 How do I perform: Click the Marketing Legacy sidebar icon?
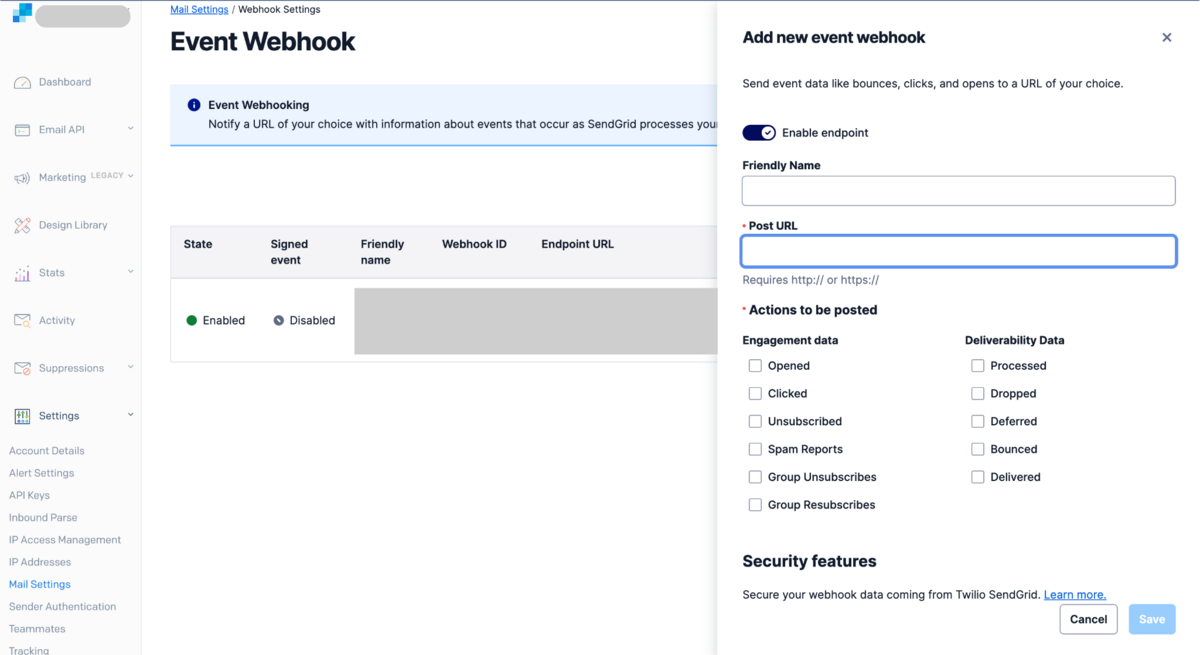coord(22,176)
